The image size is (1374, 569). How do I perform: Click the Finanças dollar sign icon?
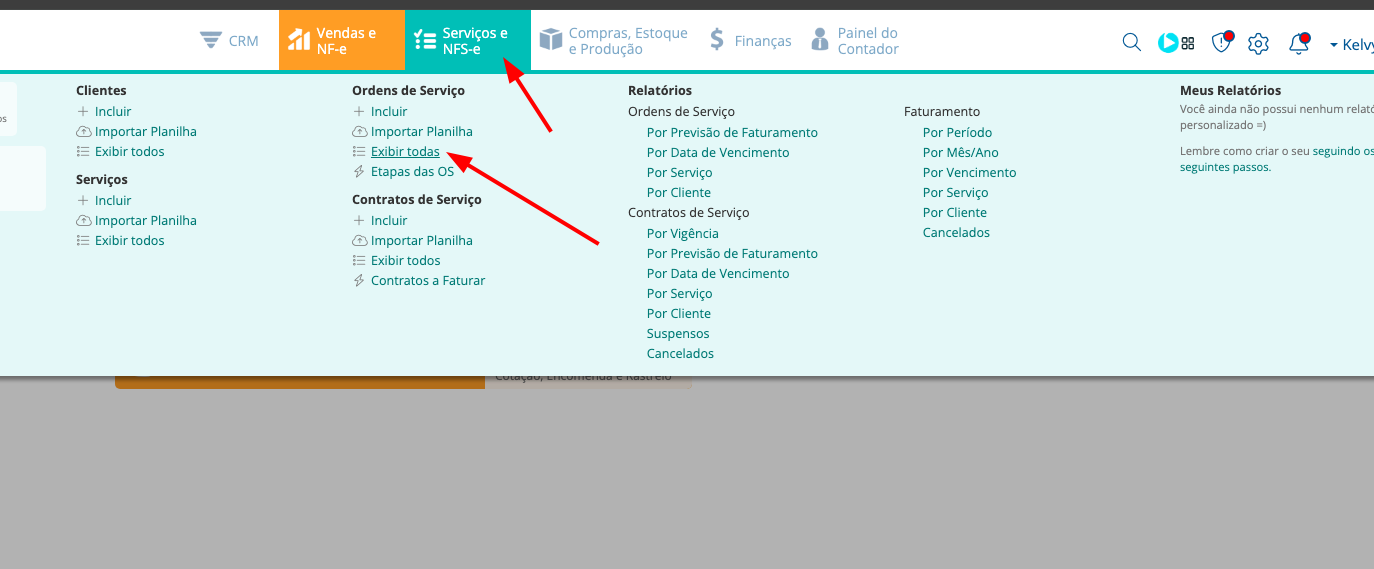(716, 41)
